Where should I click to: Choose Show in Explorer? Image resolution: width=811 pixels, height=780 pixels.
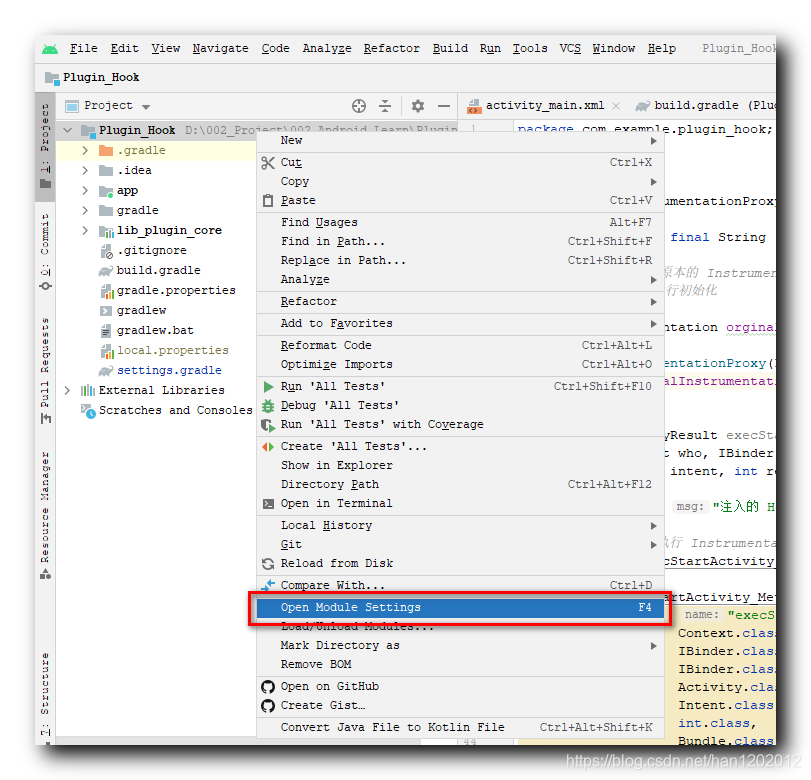pyautogui.click(x=460, y=466)
